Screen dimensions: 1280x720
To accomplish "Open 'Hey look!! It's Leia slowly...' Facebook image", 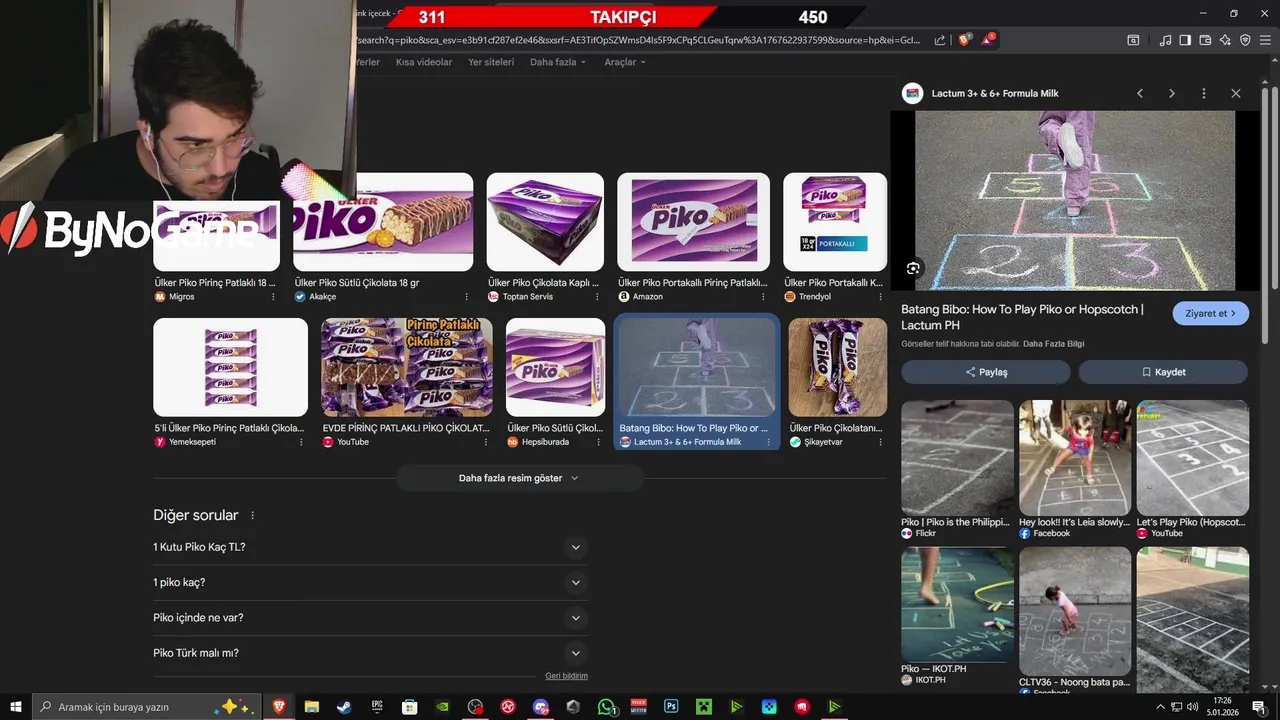I will [x=1075, y=458].
